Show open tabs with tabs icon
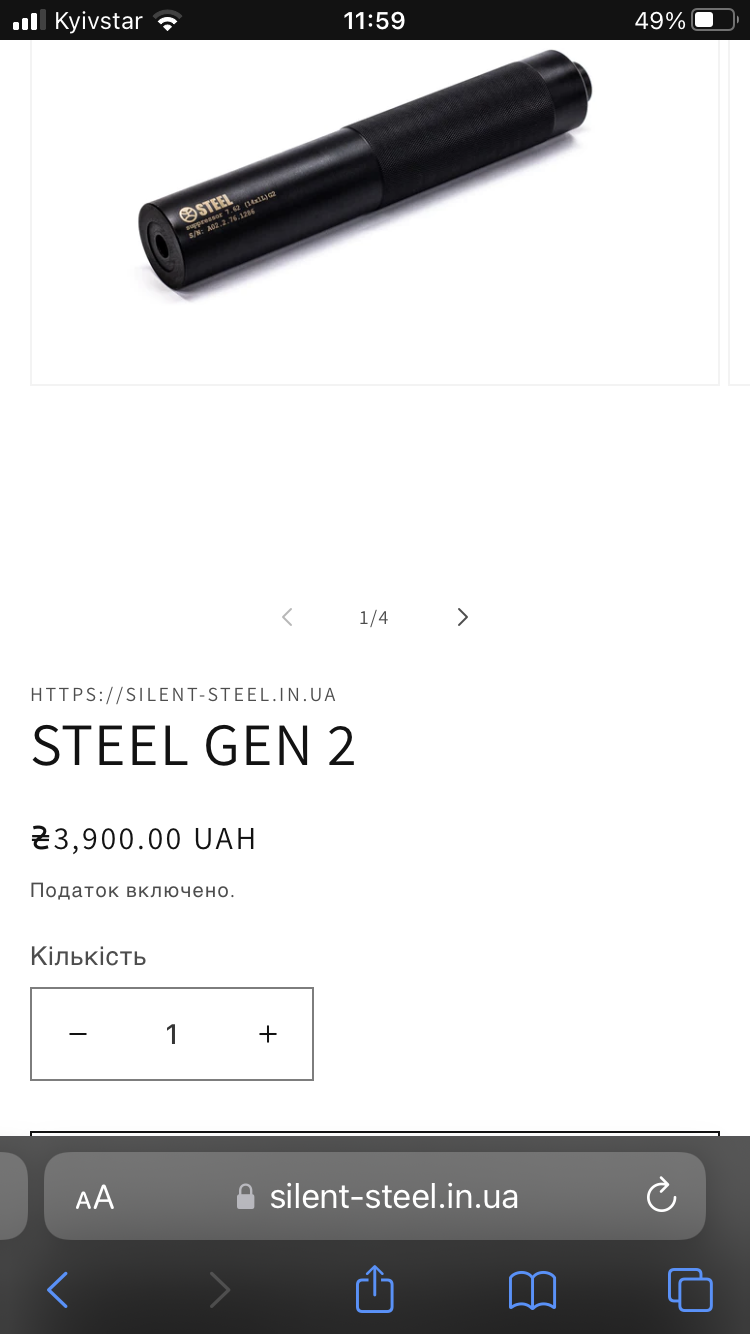The image size is (750, 1334). (690, 1289)
